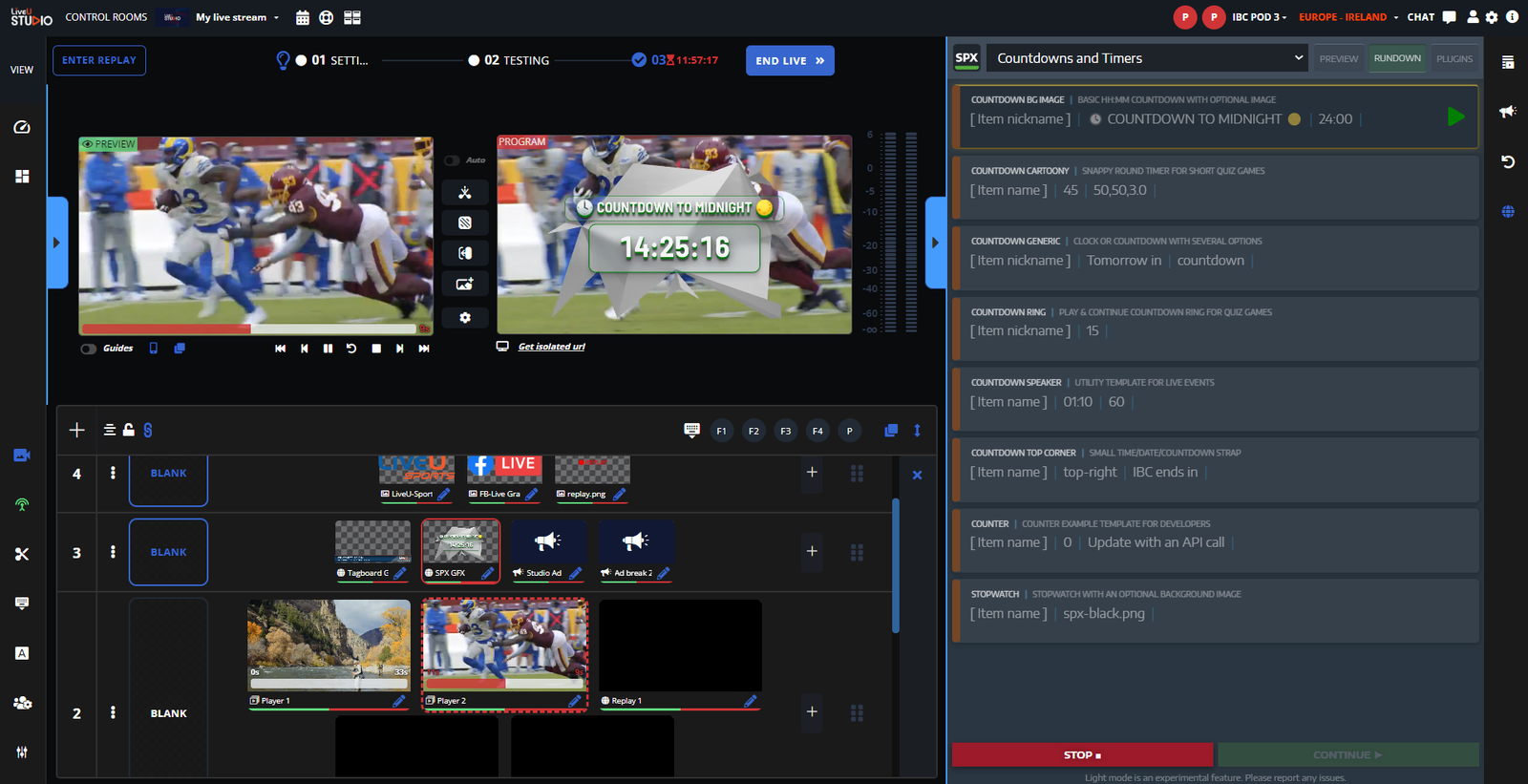1528x784 pixels.
Task: Play the COUNTDOWN TO MIDNIGHT item
Action: point(1455,117)
